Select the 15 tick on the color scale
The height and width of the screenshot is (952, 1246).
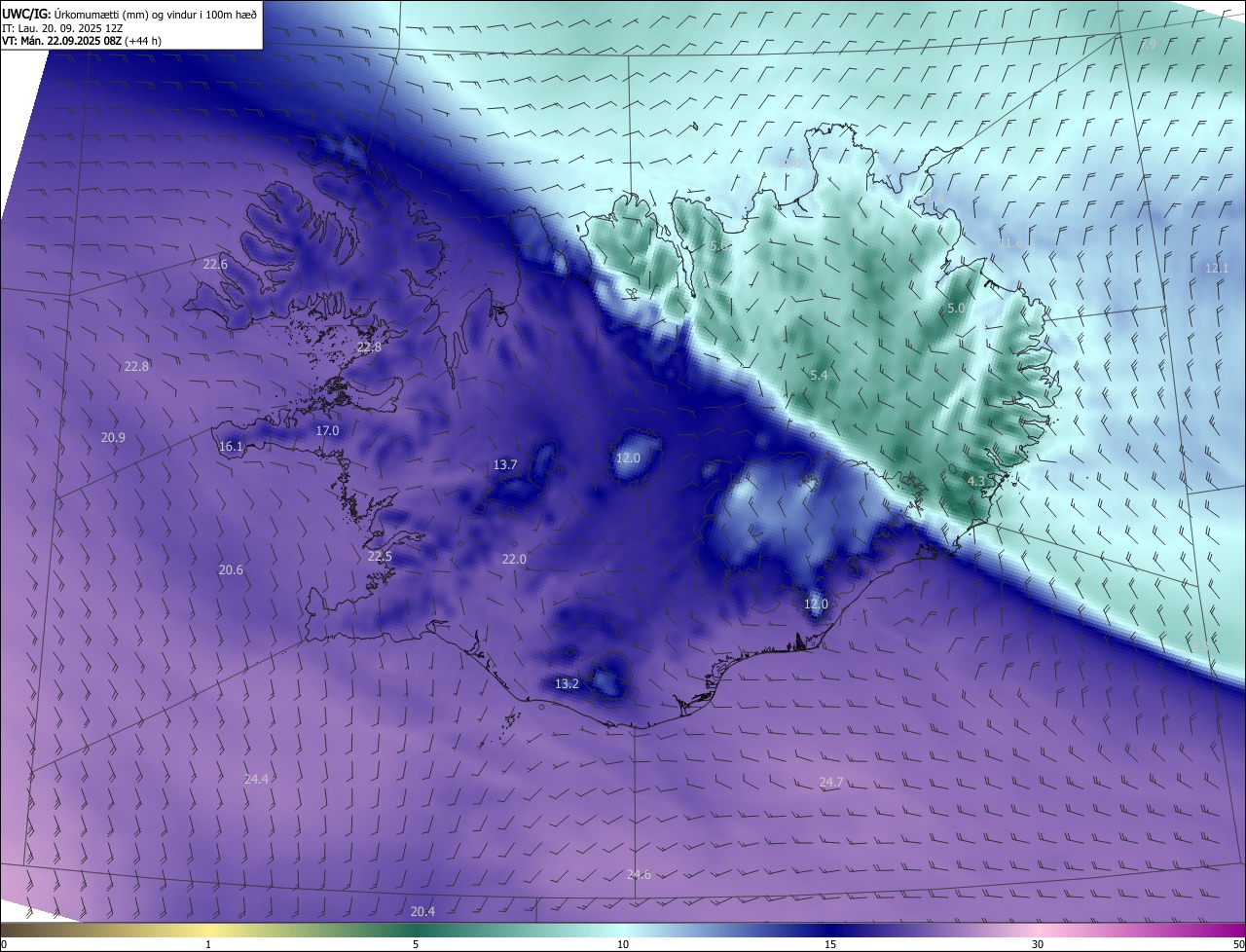(x=830, y=944)
